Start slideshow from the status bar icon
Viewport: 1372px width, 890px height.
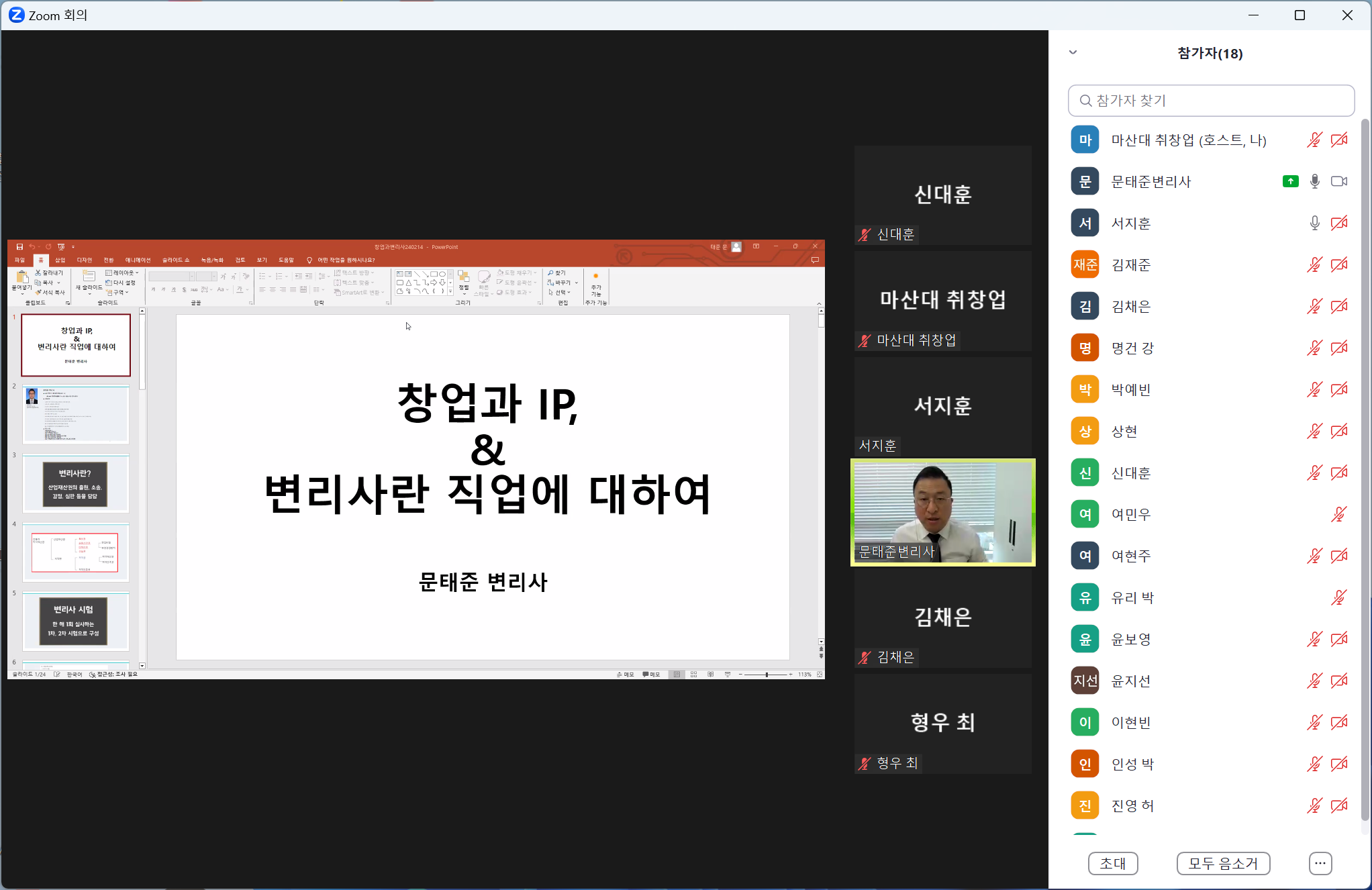728,674
